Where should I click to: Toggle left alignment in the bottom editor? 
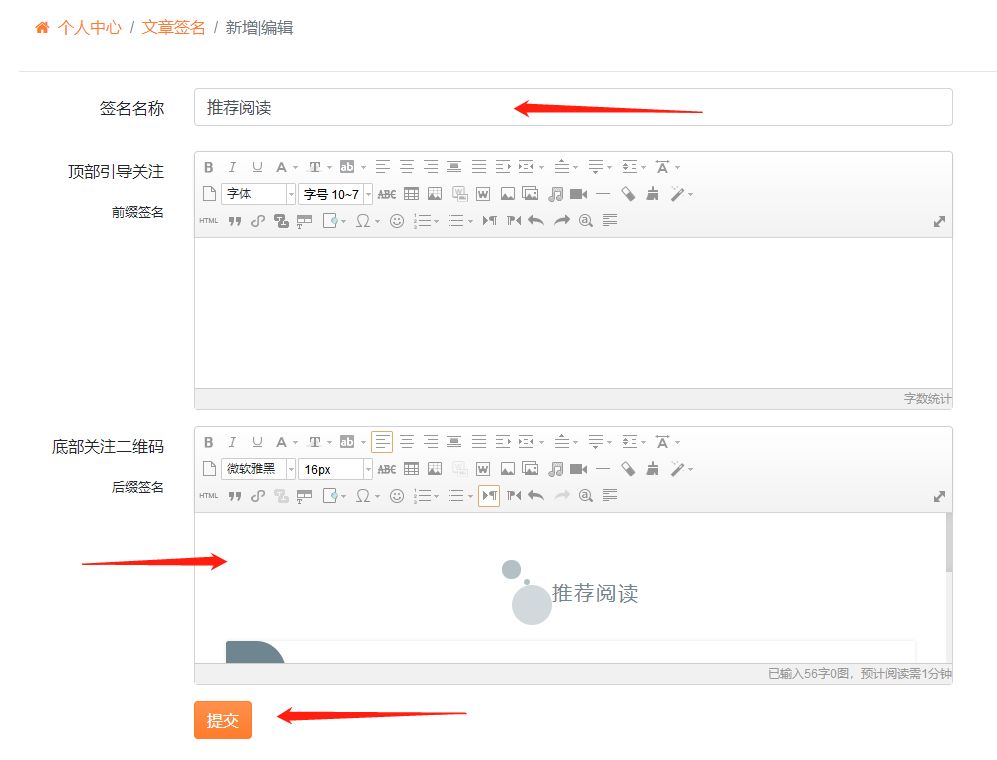coord(382,442)
